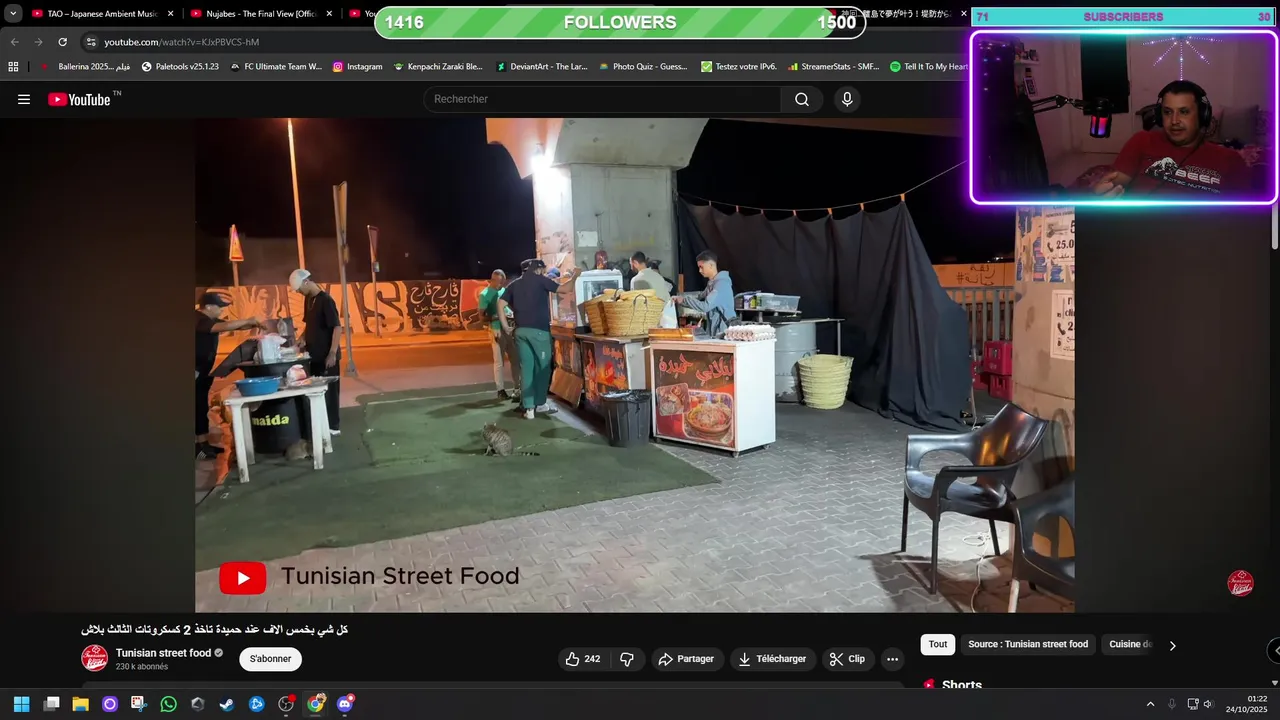The image size is (1280, 720).
Task: Open Task View on the taskbar
Action: click(51, 704)
